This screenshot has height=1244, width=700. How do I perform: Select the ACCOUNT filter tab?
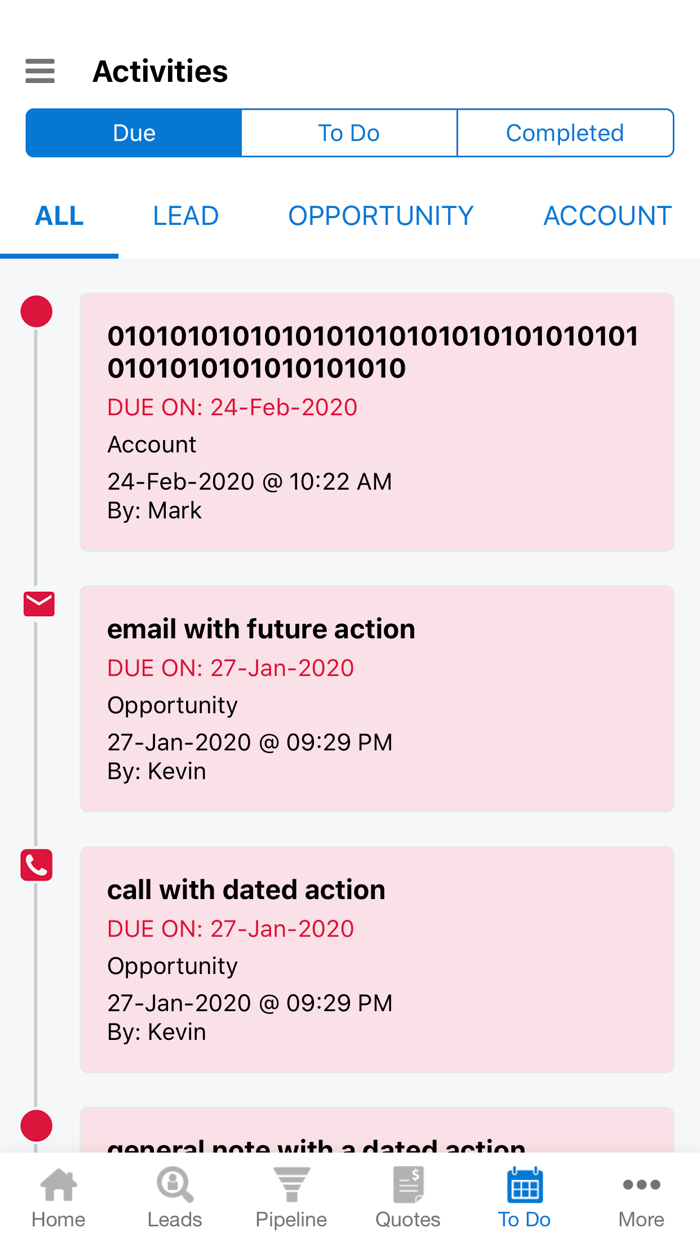click(x=607, y=215)
